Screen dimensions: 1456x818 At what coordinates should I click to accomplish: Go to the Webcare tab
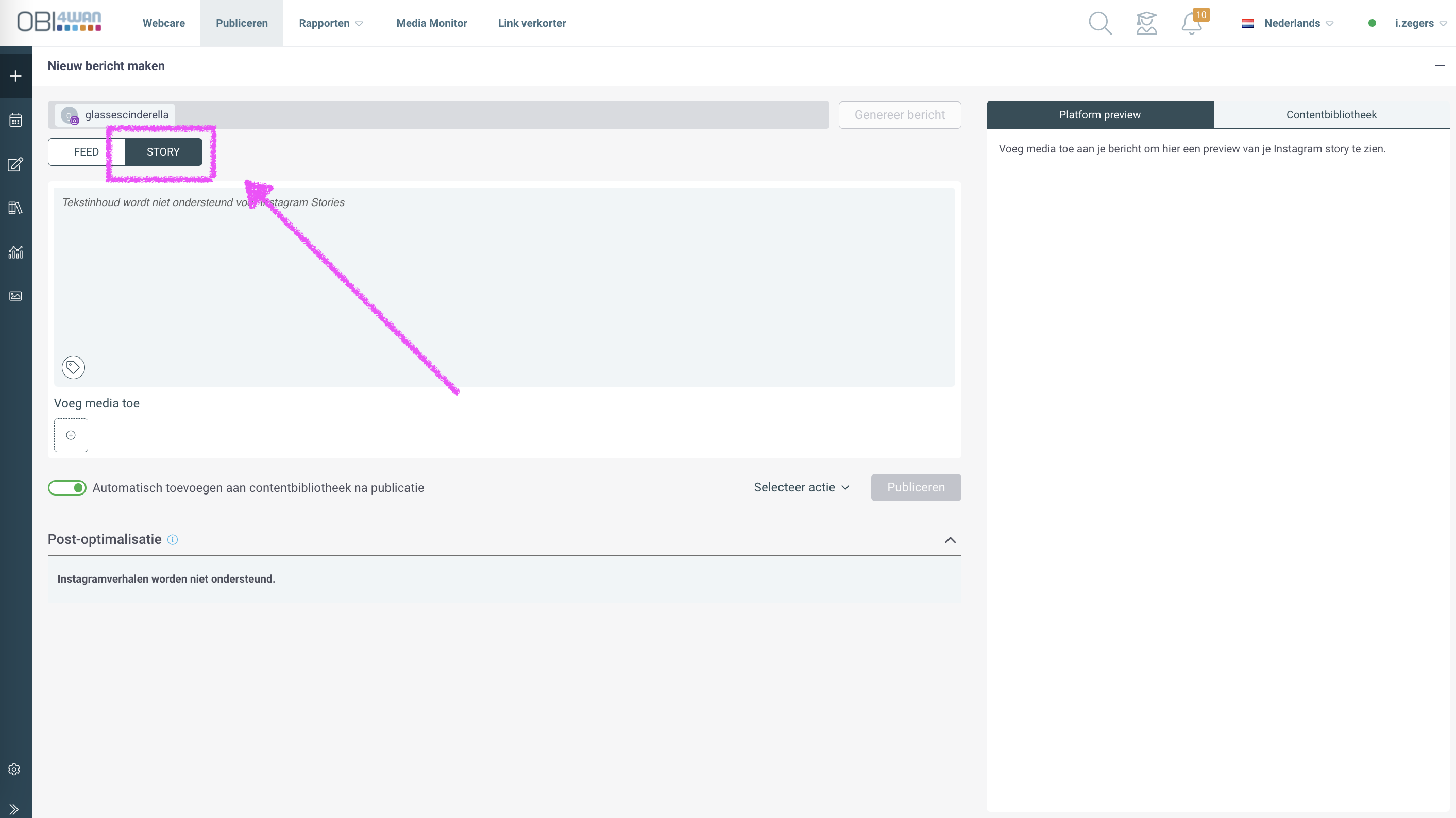click(x=164, y=23)
